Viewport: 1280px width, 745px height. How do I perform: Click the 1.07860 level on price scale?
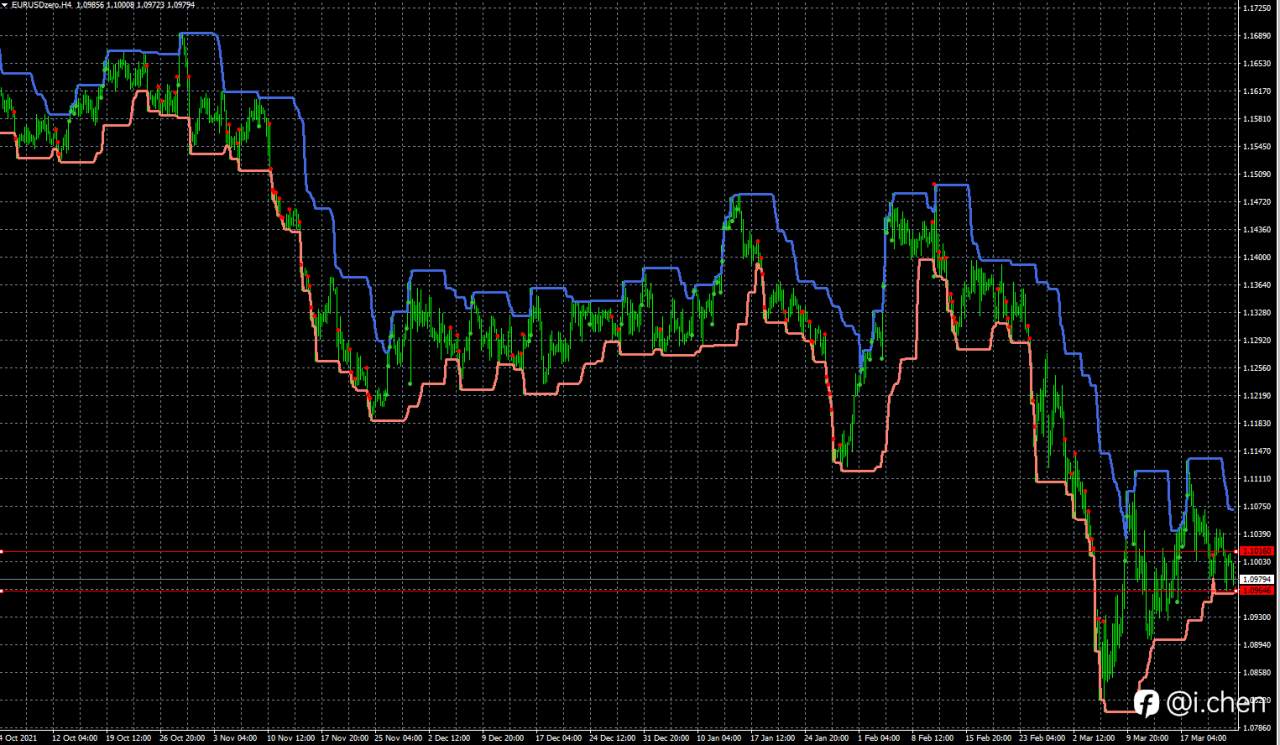(x=1256, y=728)
